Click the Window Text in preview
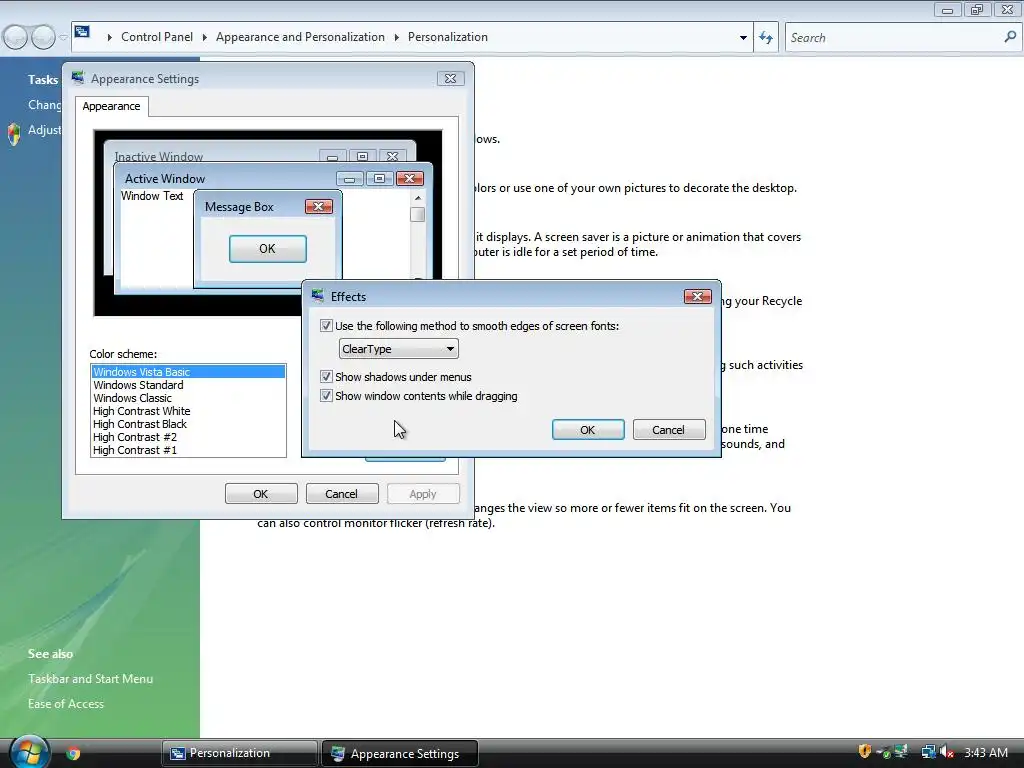Image resolution: width=1024 pixels, height=768 pixels. (x=152, y=196)
